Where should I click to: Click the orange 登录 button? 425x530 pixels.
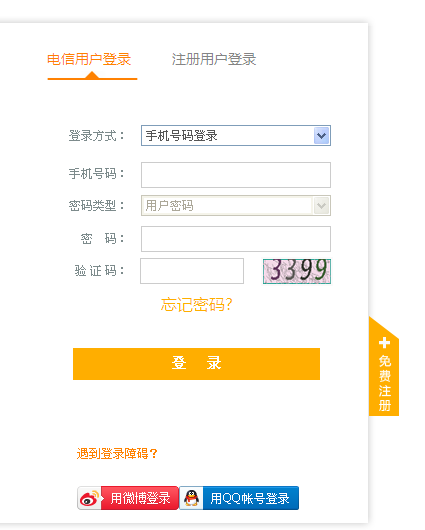click(x=196, y=364)
